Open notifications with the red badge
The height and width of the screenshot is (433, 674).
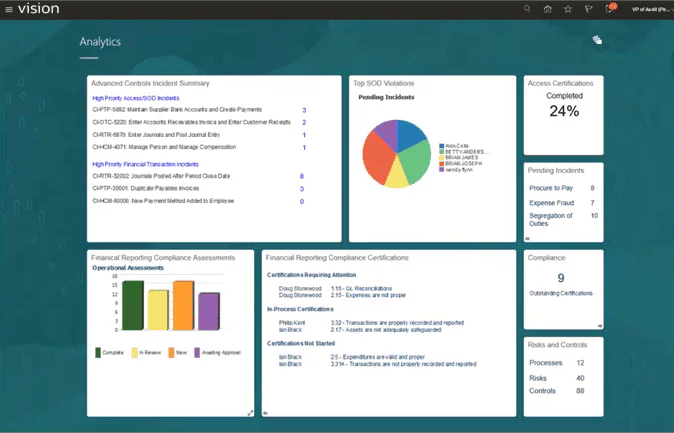609,9
